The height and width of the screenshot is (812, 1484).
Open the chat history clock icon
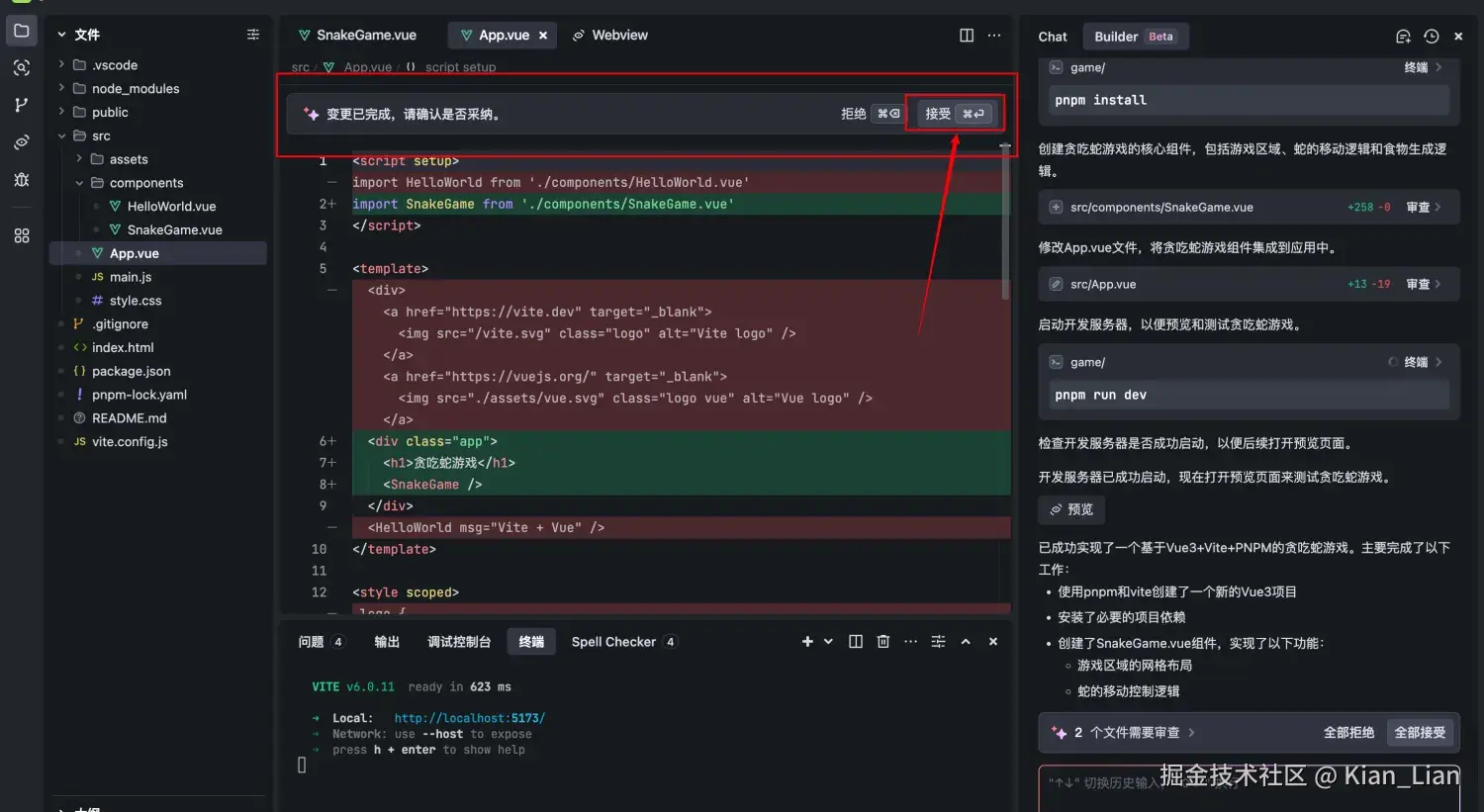click(x=1431, y=37)
